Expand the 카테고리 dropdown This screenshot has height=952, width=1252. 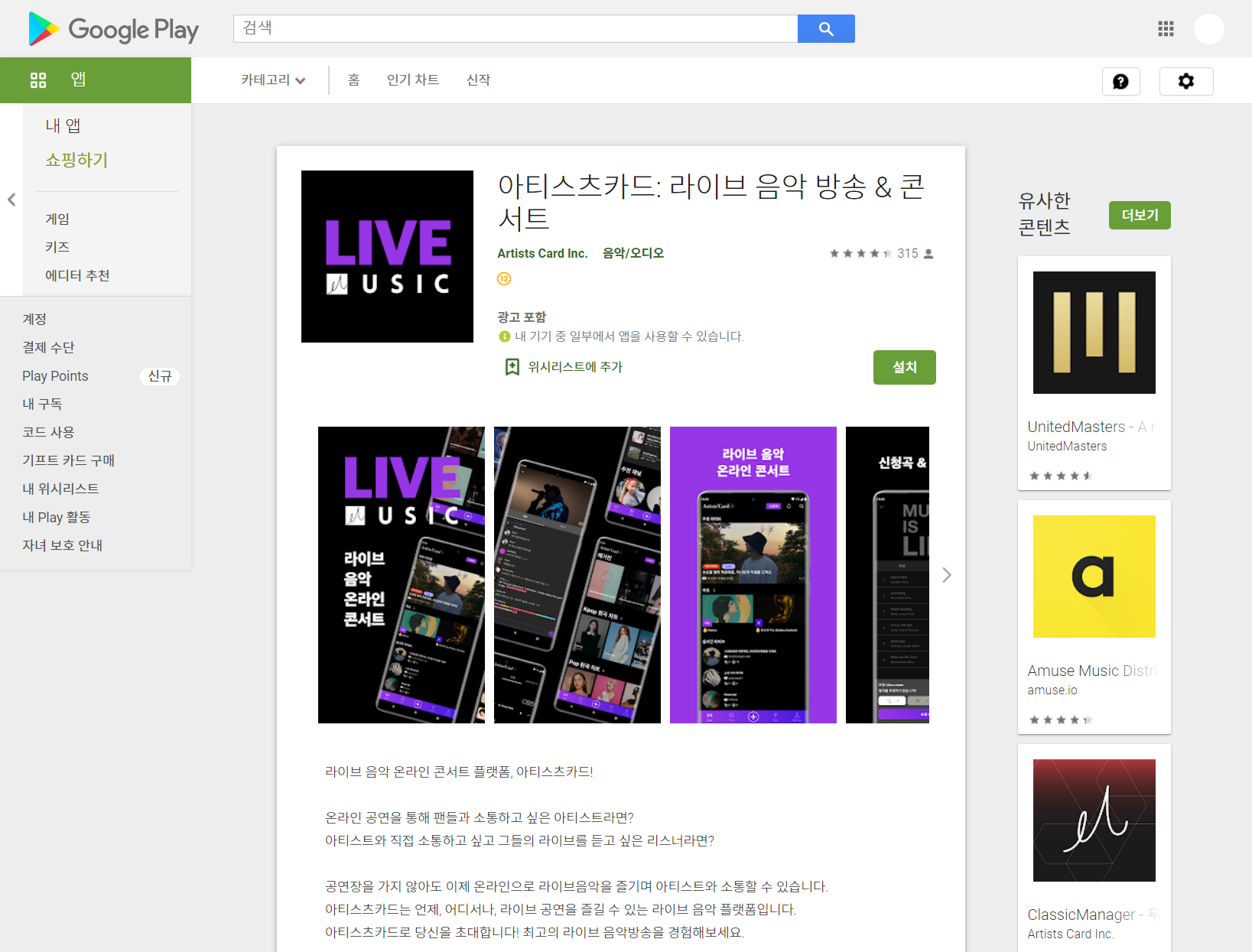[273, 80]
